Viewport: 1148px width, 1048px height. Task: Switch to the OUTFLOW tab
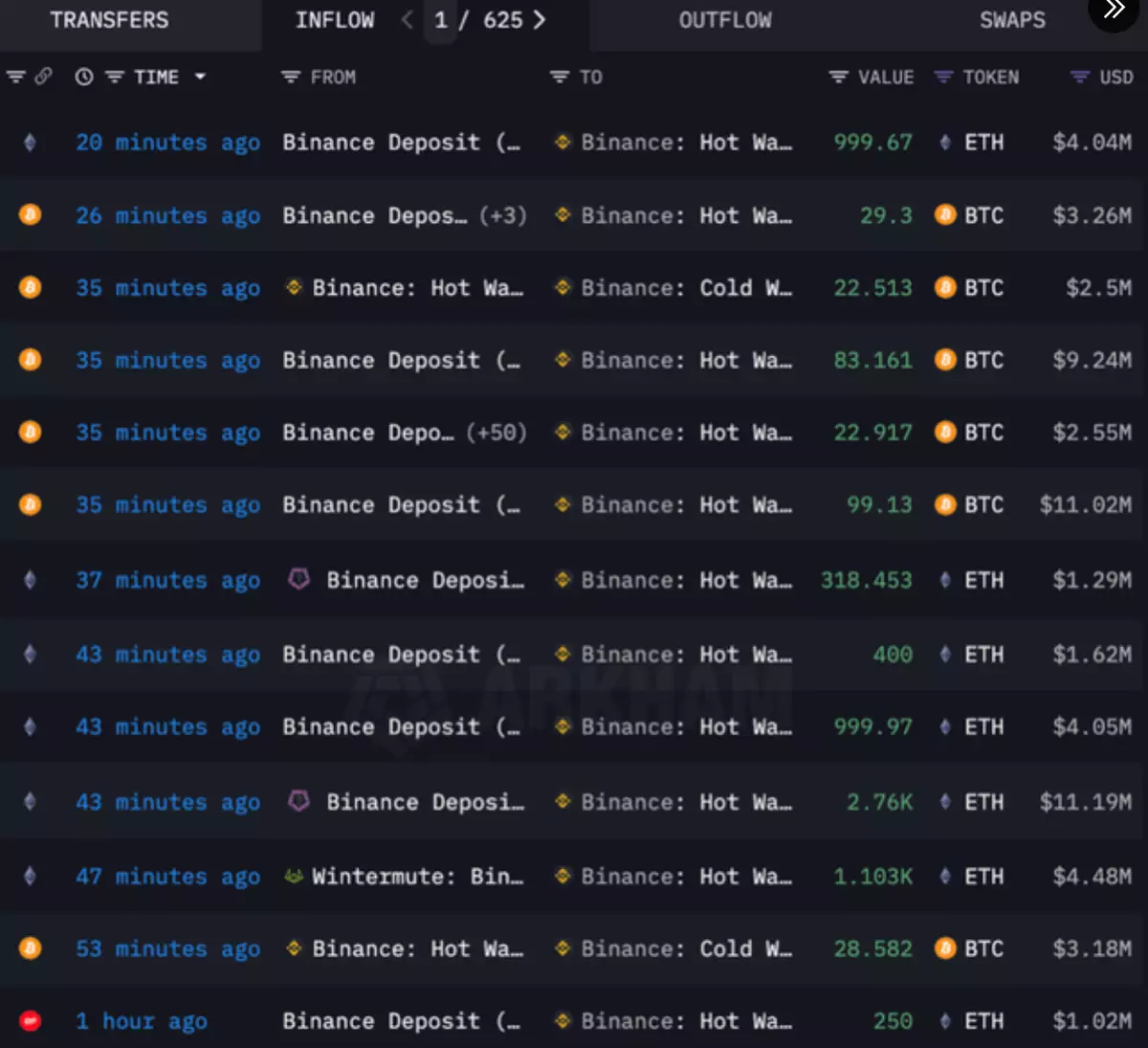(x=724, y=20)
